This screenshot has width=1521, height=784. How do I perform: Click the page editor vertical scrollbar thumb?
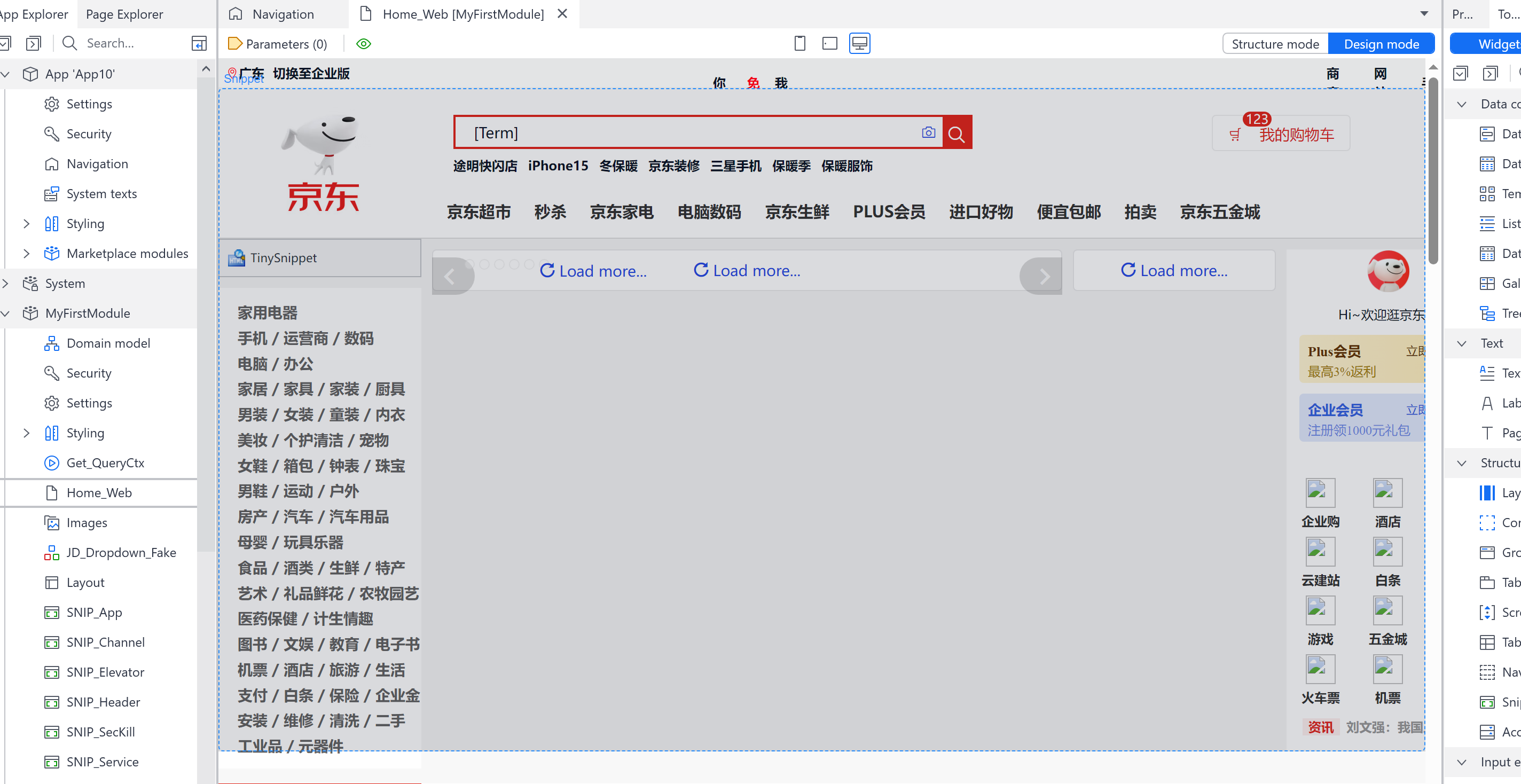point(1433,170)
